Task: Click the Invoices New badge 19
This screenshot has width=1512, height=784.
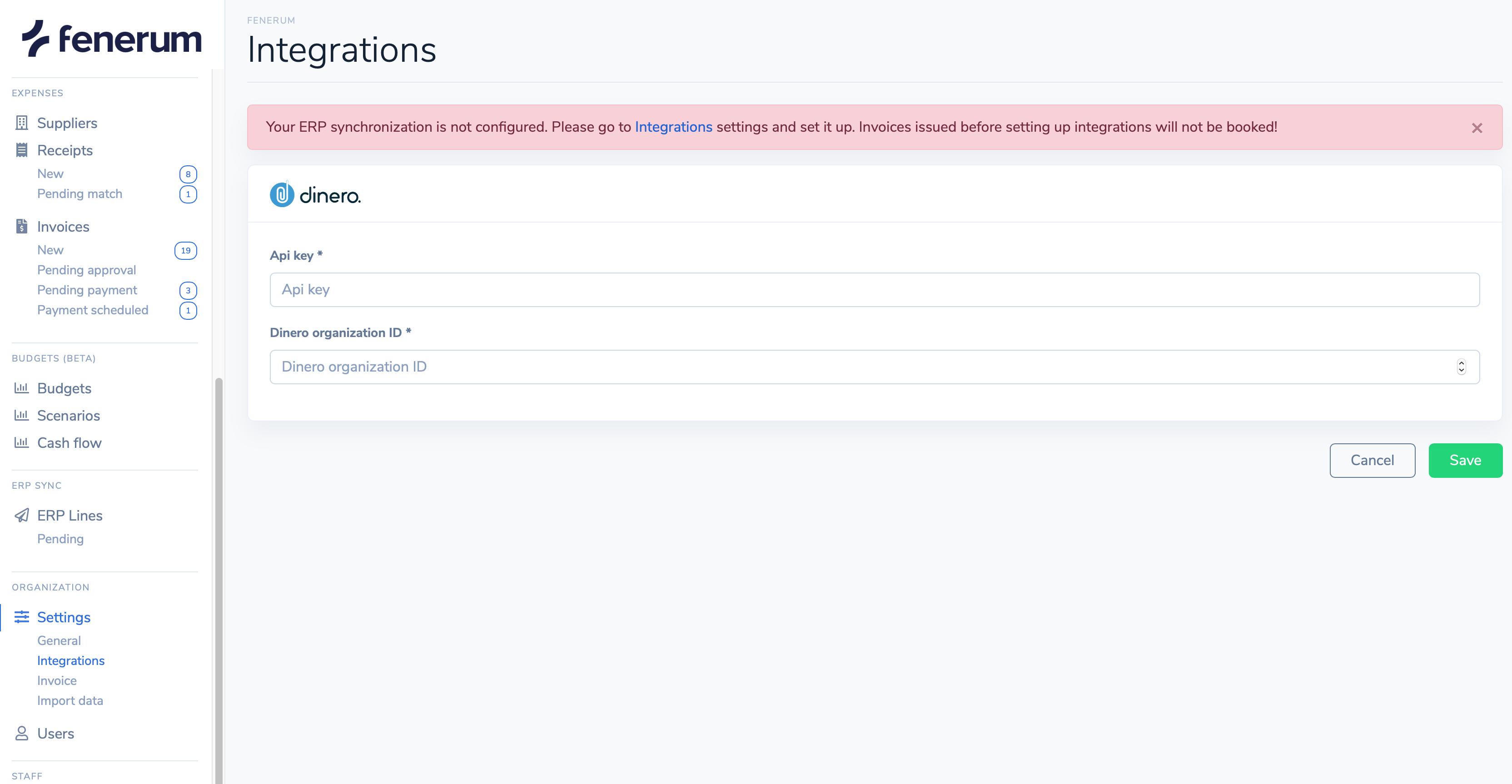Action: [x=185, y=251]
